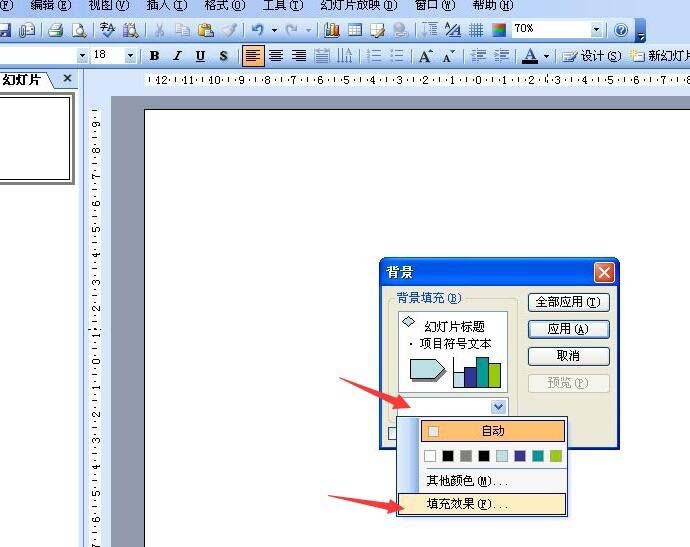The height and width of the screenshot is (547, 690).
Task: Close the 背景 dialog
Action: pos(604,273)
